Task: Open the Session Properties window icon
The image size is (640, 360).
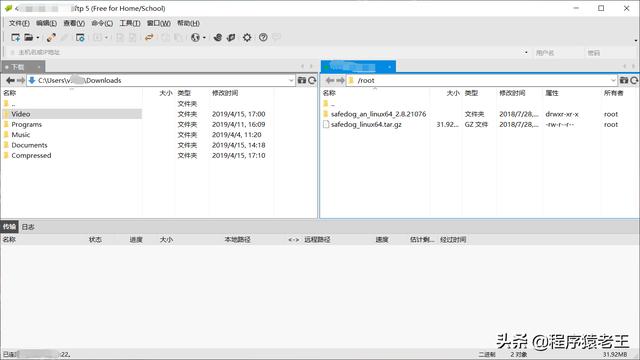Action: click(80, 38)
